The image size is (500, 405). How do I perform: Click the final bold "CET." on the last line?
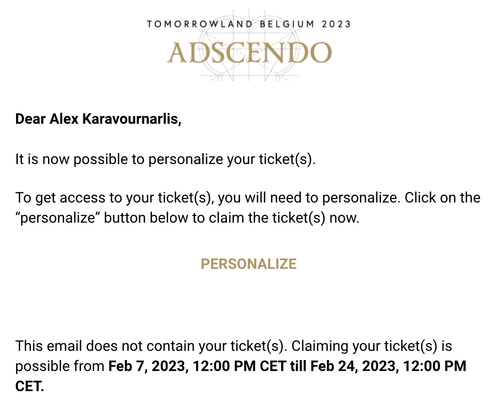29,387
